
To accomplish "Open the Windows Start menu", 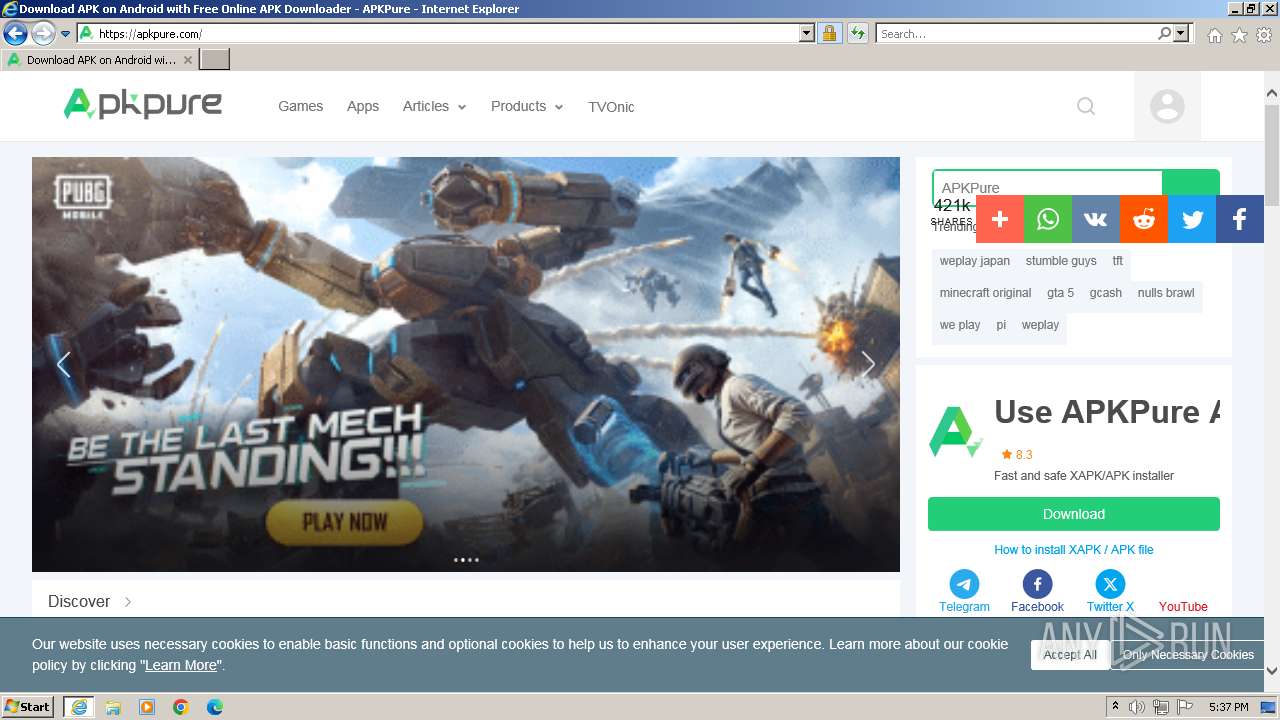I will click(28, 707).
